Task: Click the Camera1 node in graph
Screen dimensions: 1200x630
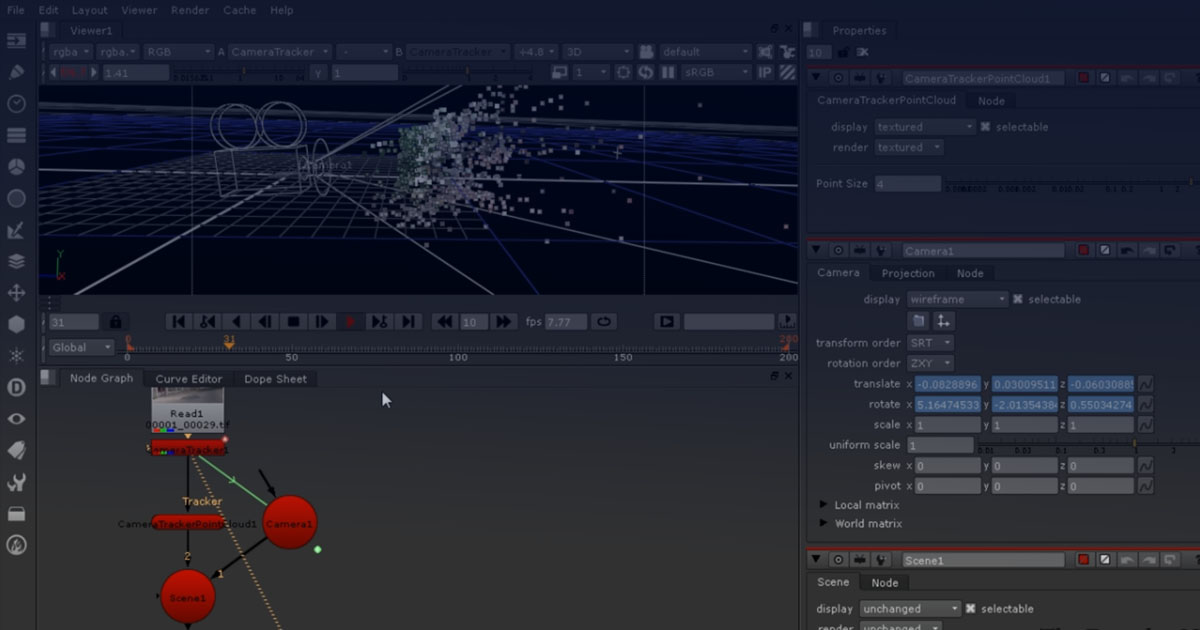Action: pos(289,523)
